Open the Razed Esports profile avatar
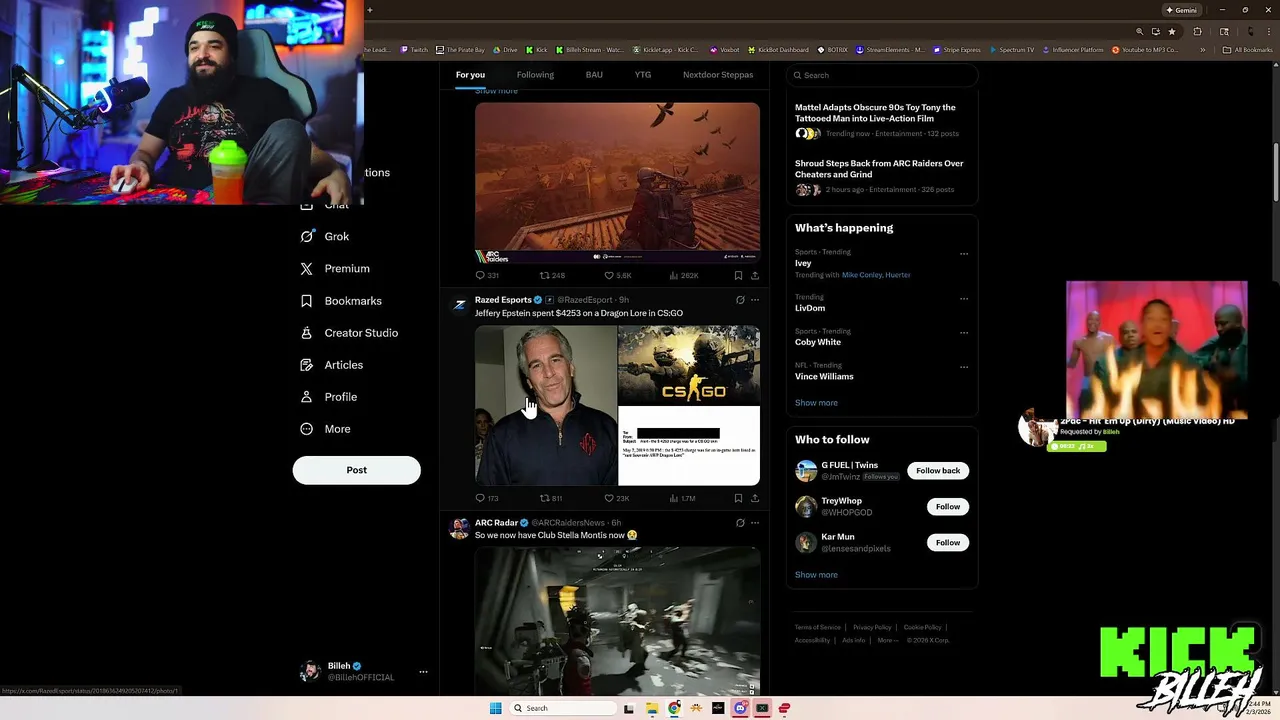1280x720 pixels. [x=459, y=305]
